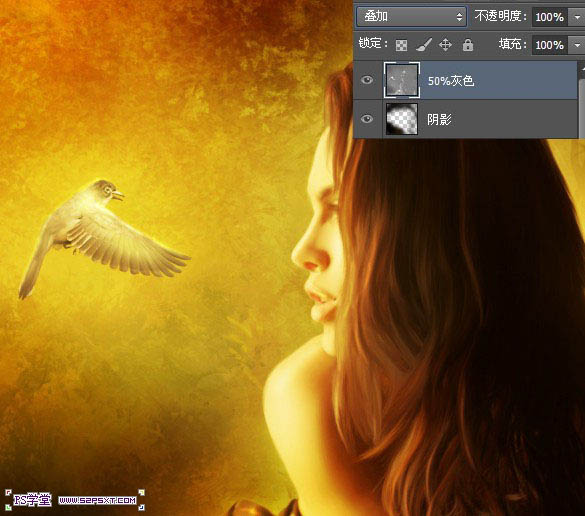
Task: Click the 50%灰色 layer name
Action: pos(451,81)
